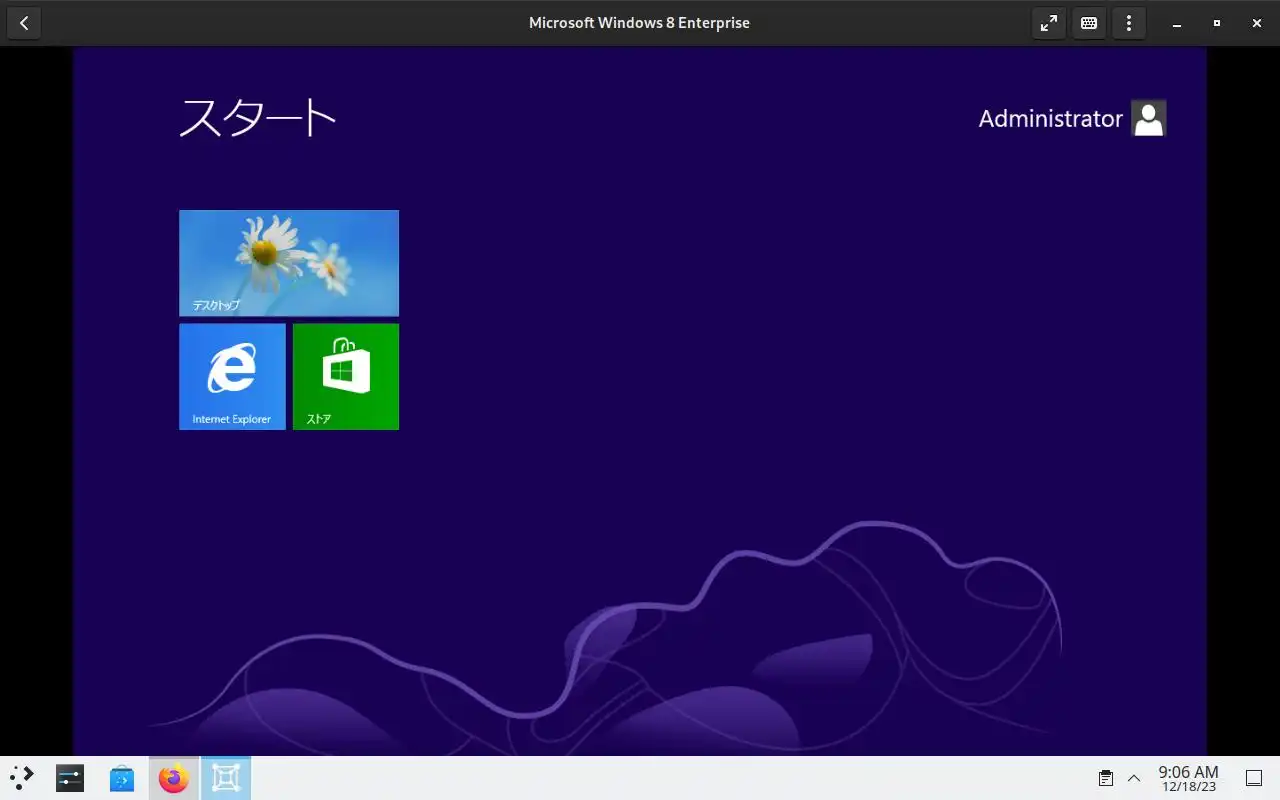The image size is (1280, 800).
Task: Launch the Internet Explorer tile
Action: coord(232,376)
